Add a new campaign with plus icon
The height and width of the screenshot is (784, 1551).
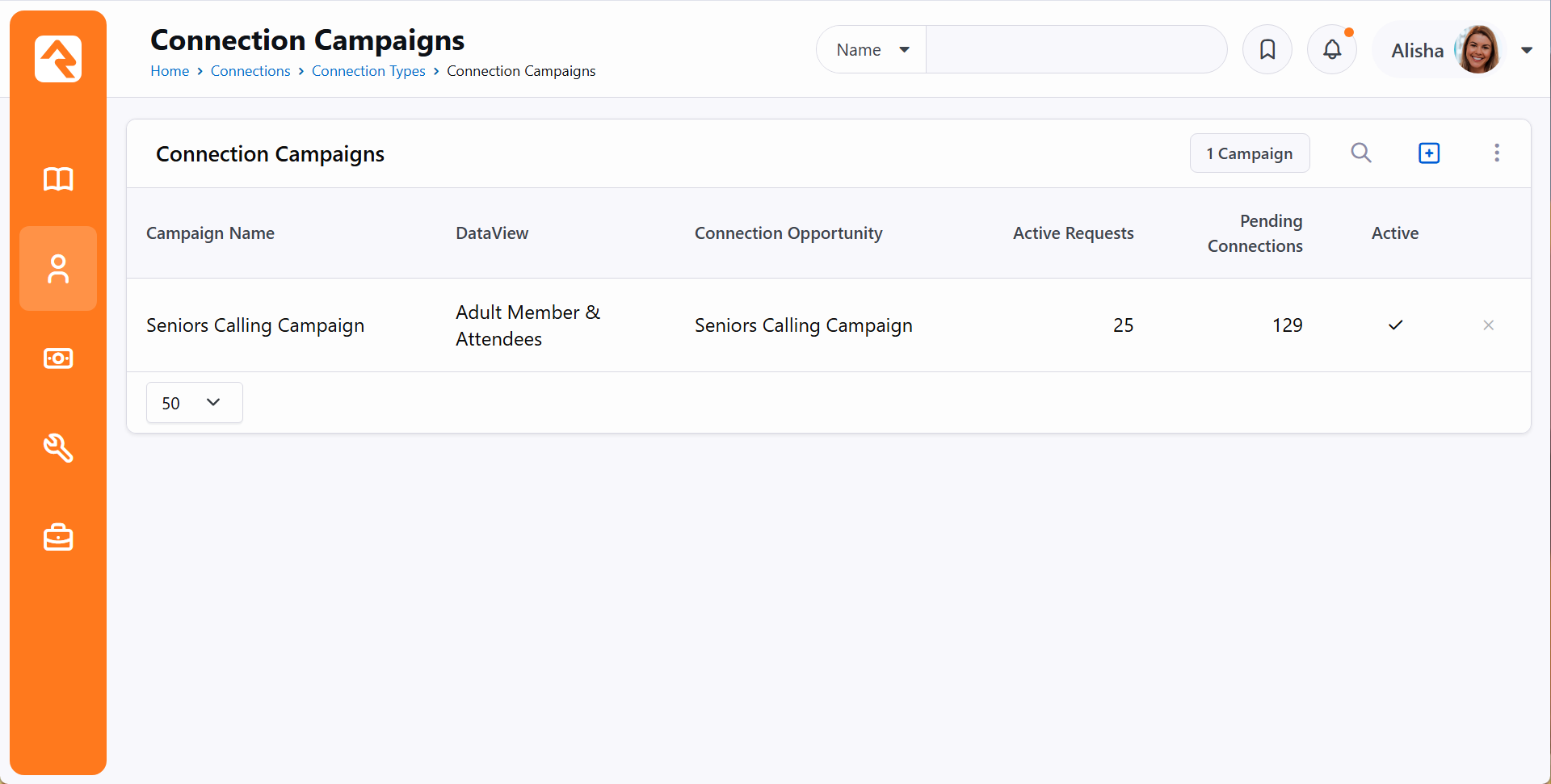click(1429, 153)
